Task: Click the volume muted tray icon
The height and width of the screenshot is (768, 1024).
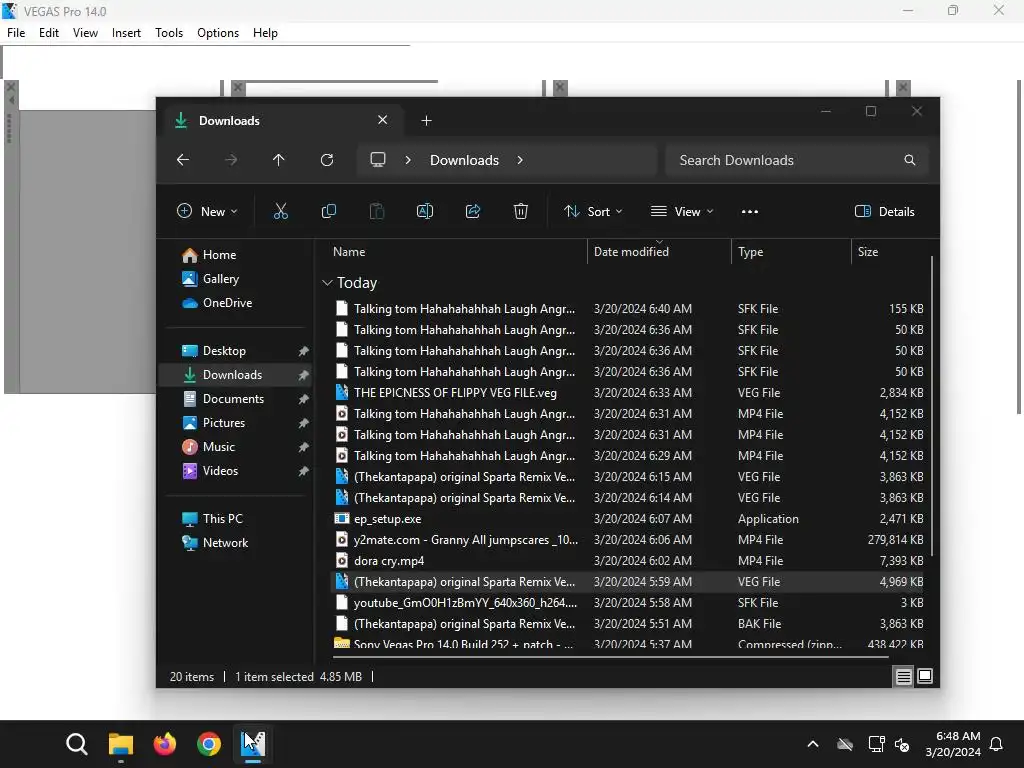Action: pos(902,744)
